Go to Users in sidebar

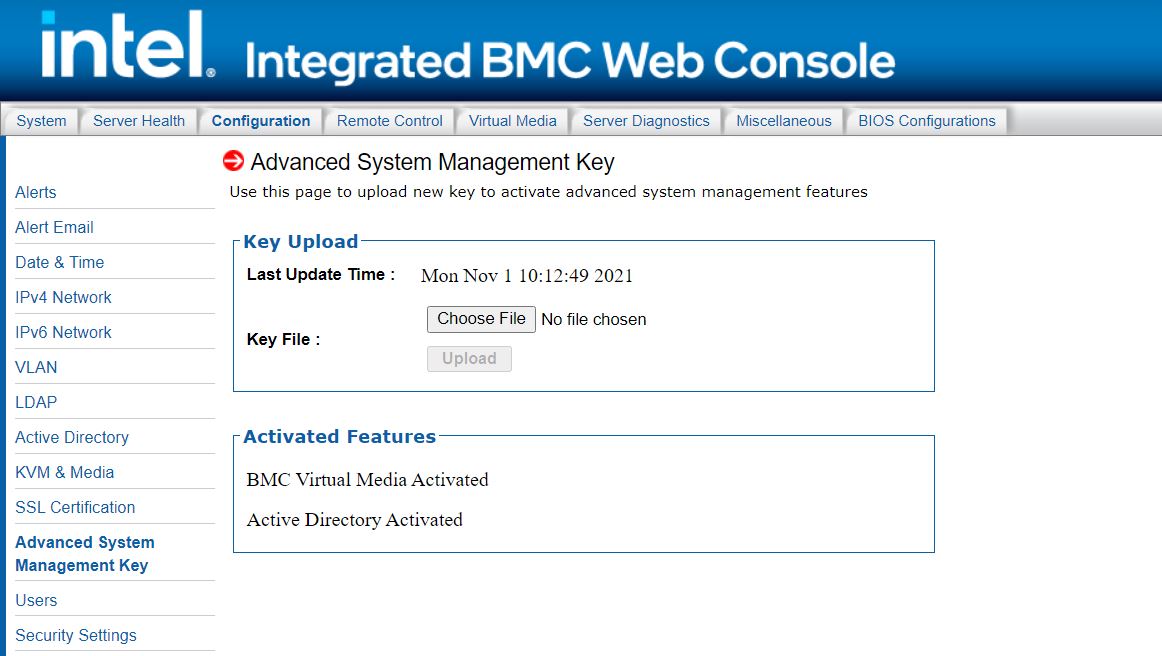point(36,600)
